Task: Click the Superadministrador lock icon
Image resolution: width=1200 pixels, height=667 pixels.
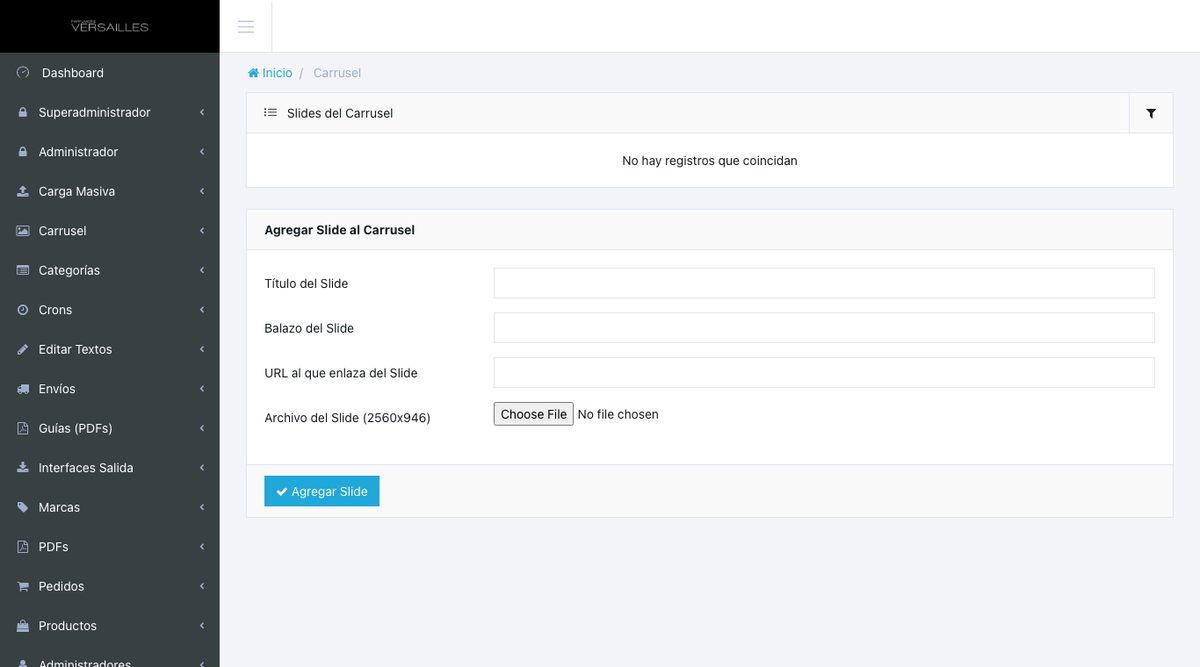Action: click(23, 112)
